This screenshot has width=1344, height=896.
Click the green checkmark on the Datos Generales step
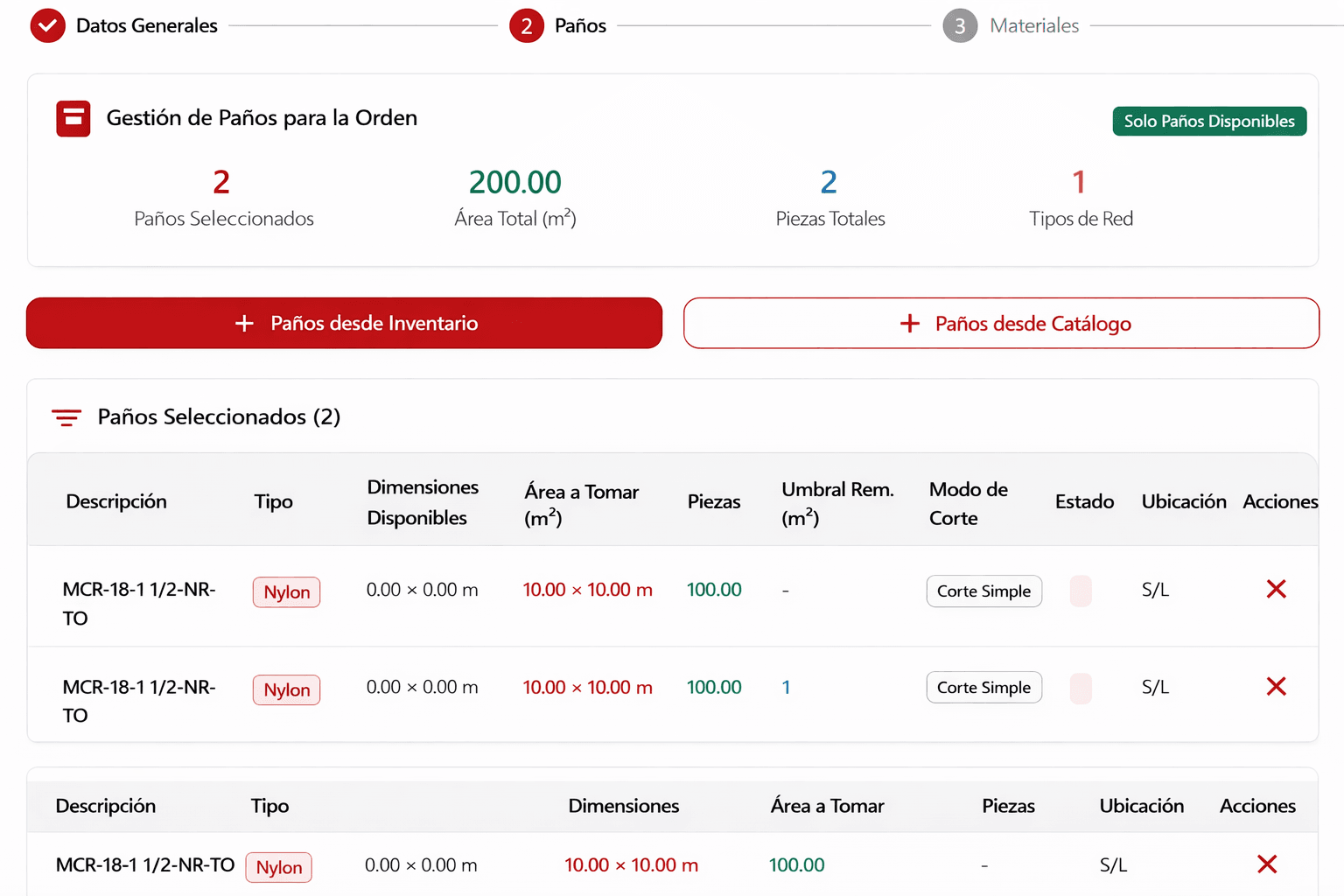coord(48,25)
